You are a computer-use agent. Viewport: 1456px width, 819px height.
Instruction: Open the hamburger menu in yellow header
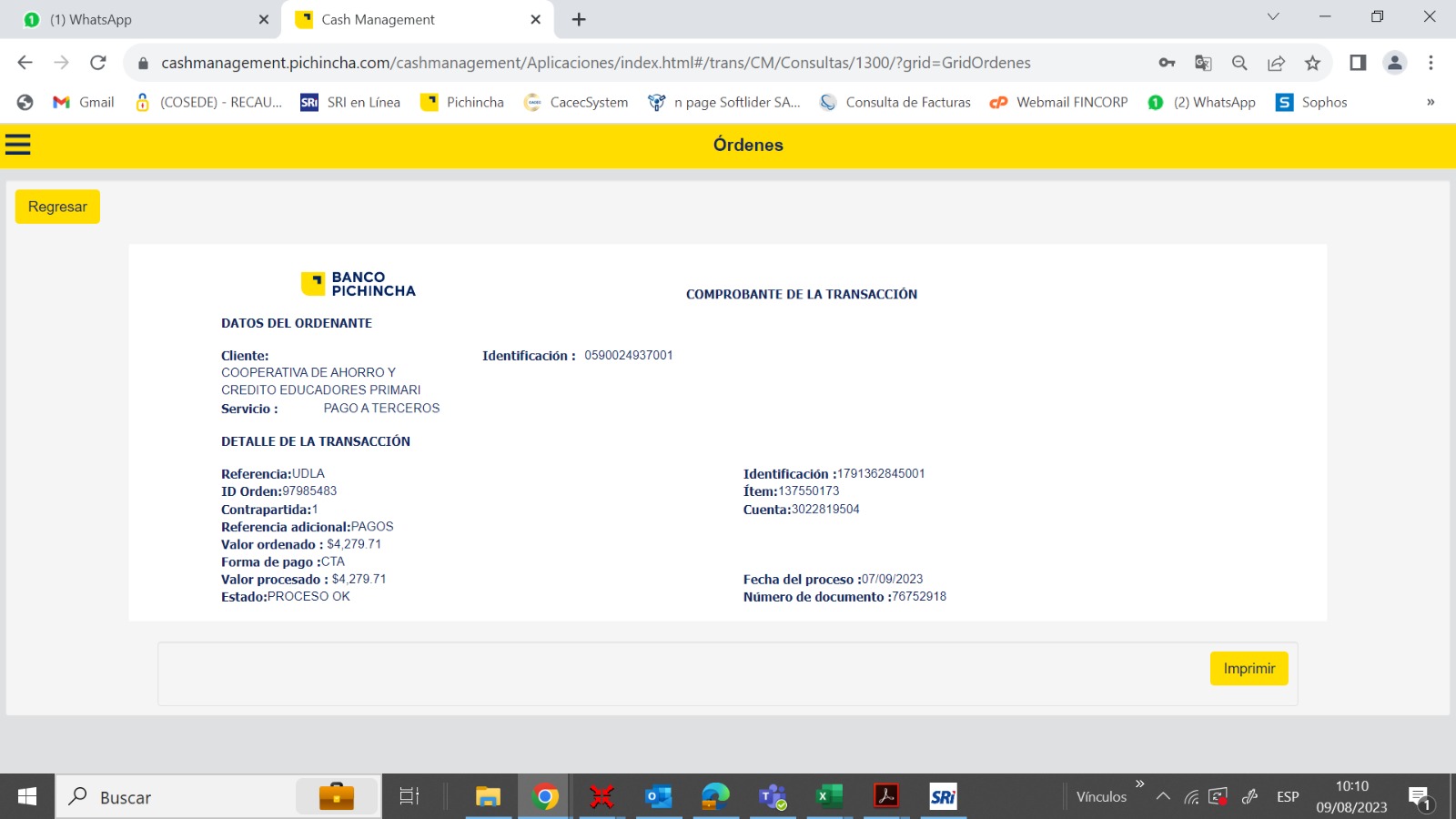tap(18, 145)
